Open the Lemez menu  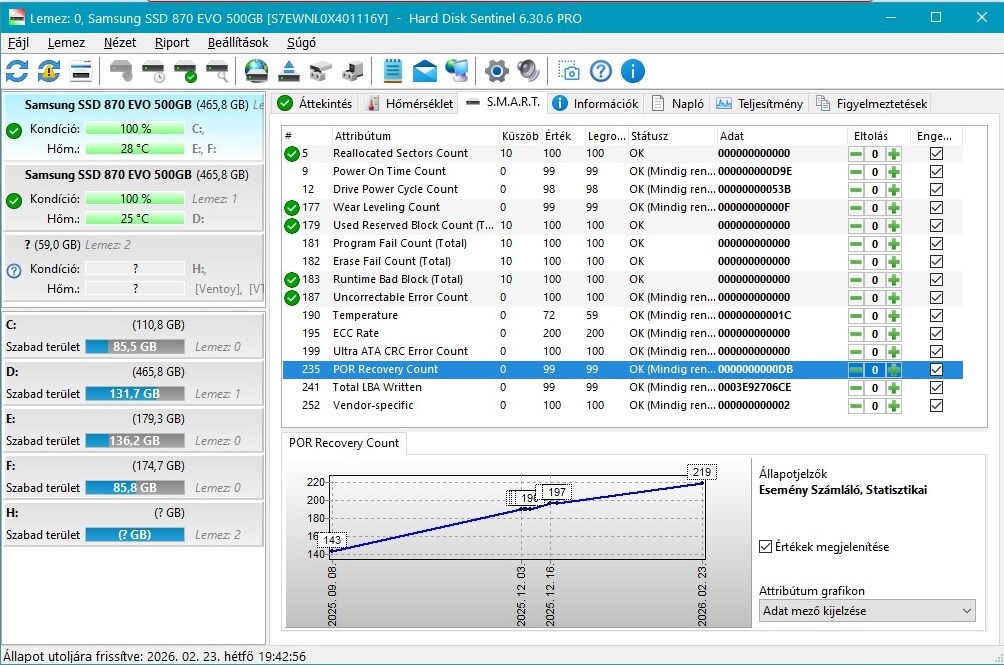click(66, 43)
